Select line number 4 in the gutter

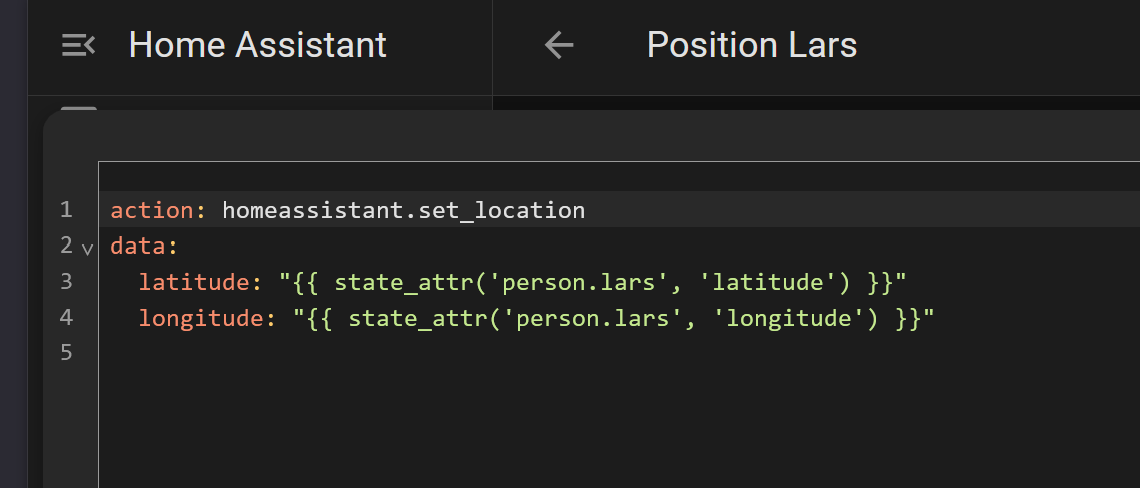(x=66, y=318)
